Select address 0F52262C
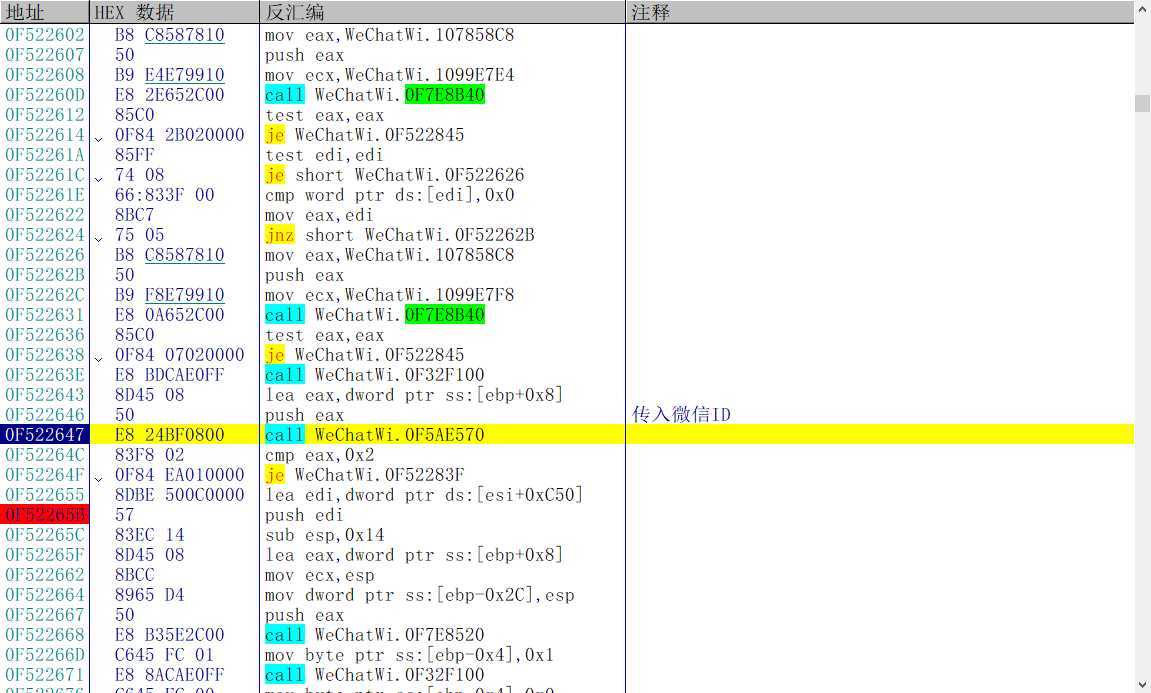The width and height of the screenshot is (1151, 693). (45, 295)
